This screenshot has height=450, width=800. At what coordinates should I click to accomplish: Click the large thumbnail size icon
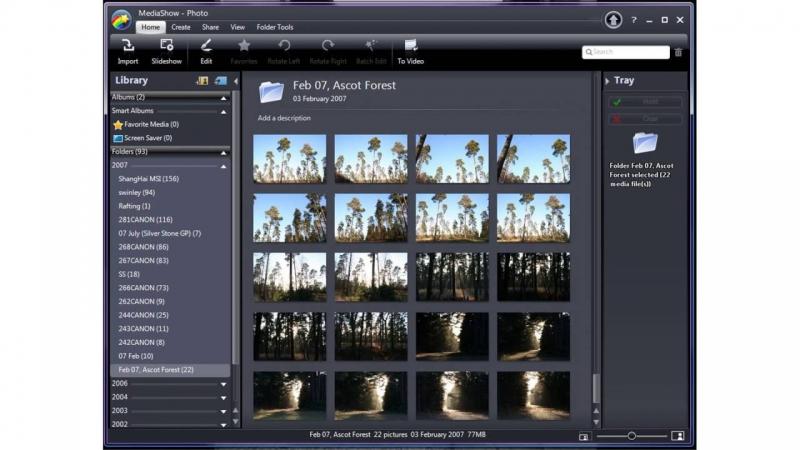point(677,436)
